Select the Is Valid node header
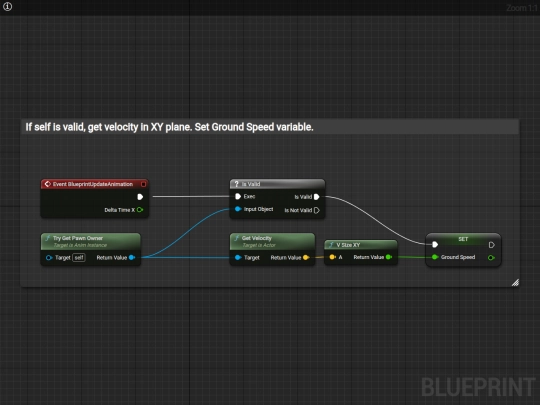The width and height of the screenshot is (540, 405). tap(277, 184)
